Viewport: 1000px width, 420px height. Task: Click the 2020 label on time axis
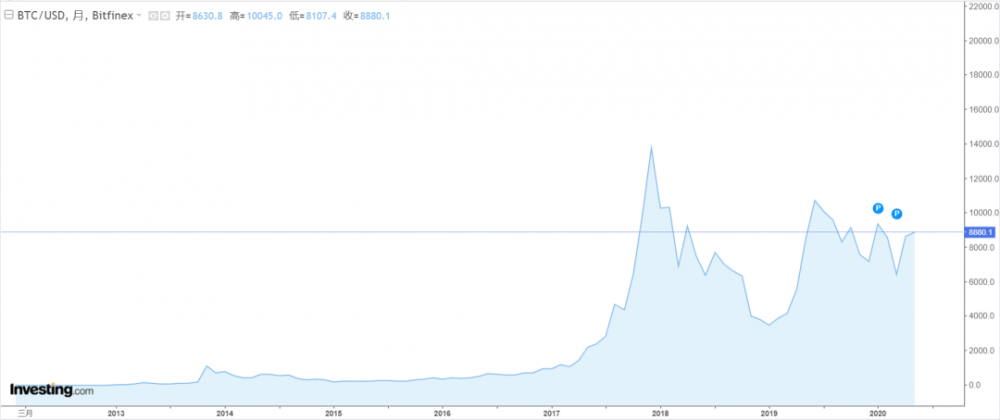[878, 412]
